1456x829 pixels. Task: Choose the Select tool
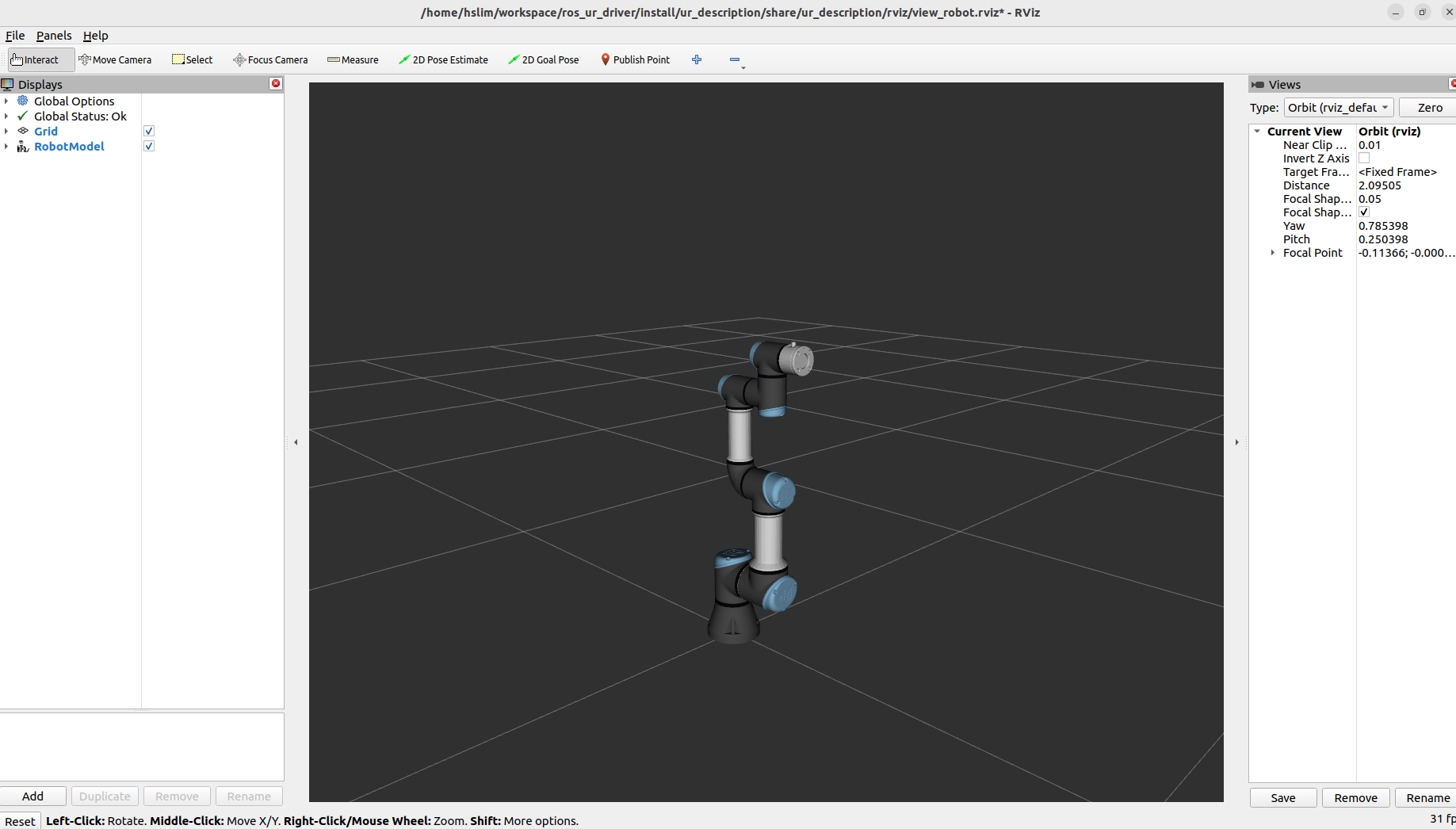coord(193,59)
